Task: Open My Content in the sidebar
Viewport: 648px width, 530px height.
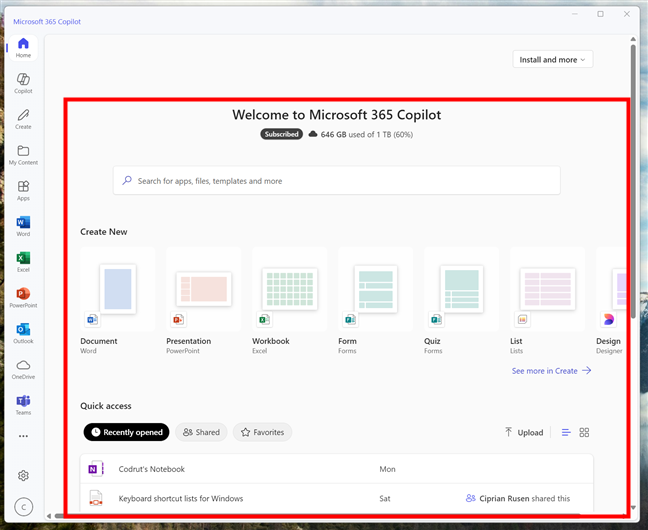Action: [23, 155]
